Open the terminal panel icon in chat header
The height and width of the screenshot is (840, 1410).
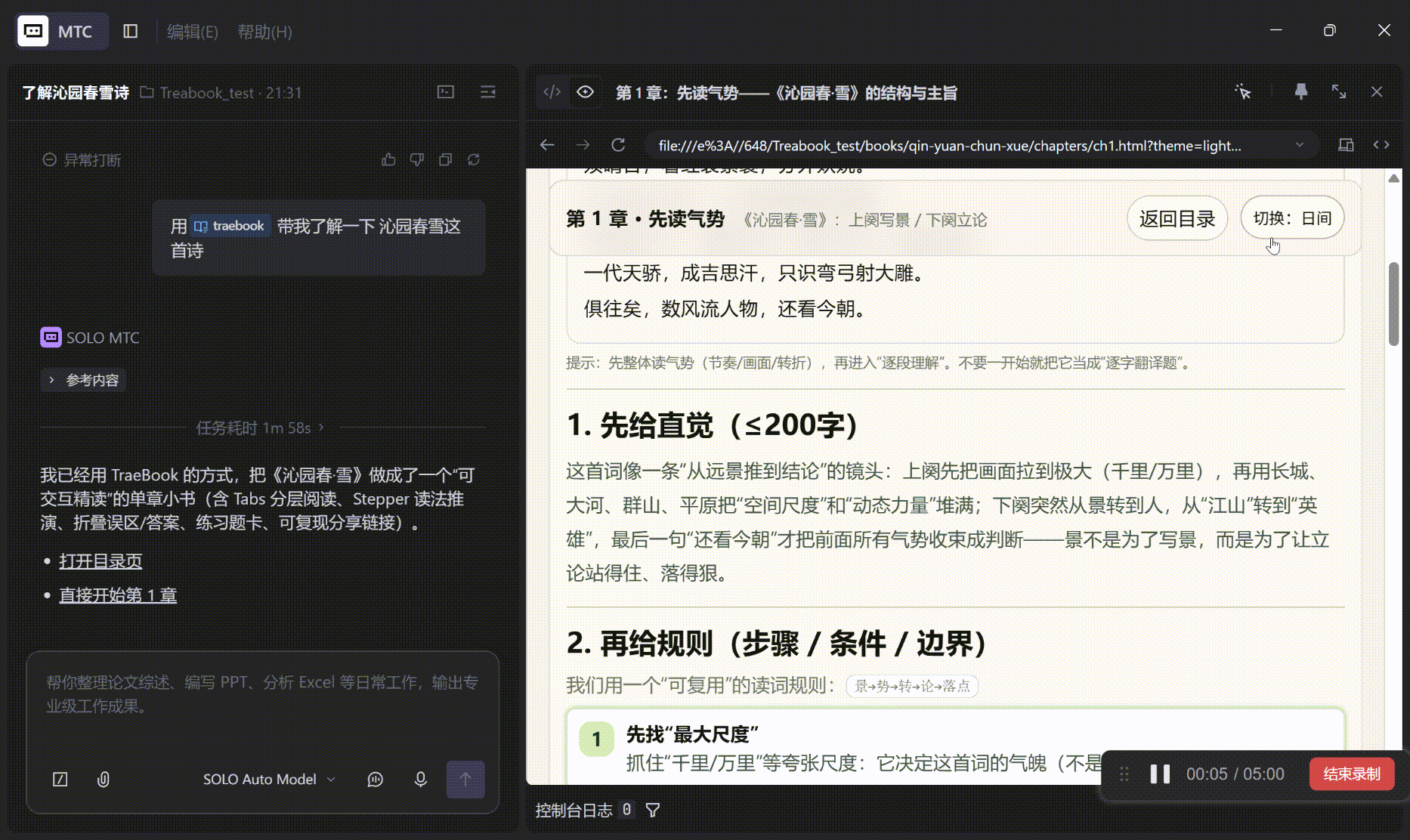coord(446,92)
